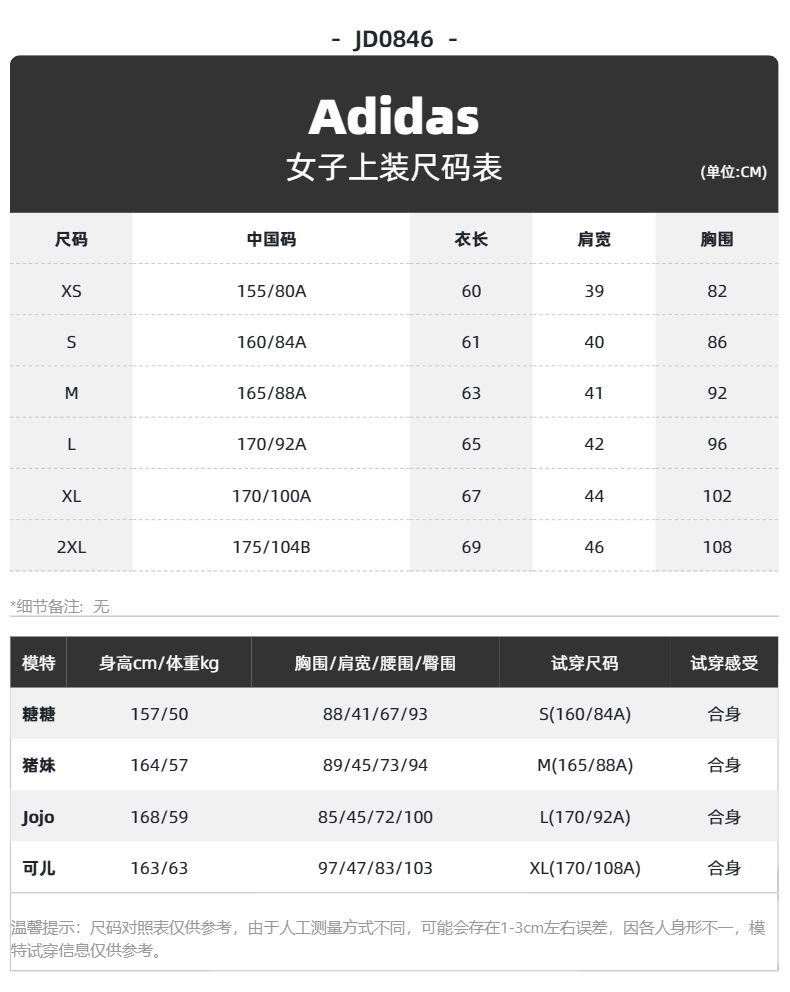Select the 衣长 column header
Image resolution: width=790 pixels, height=992 pixels.
[x=471, y=240]
